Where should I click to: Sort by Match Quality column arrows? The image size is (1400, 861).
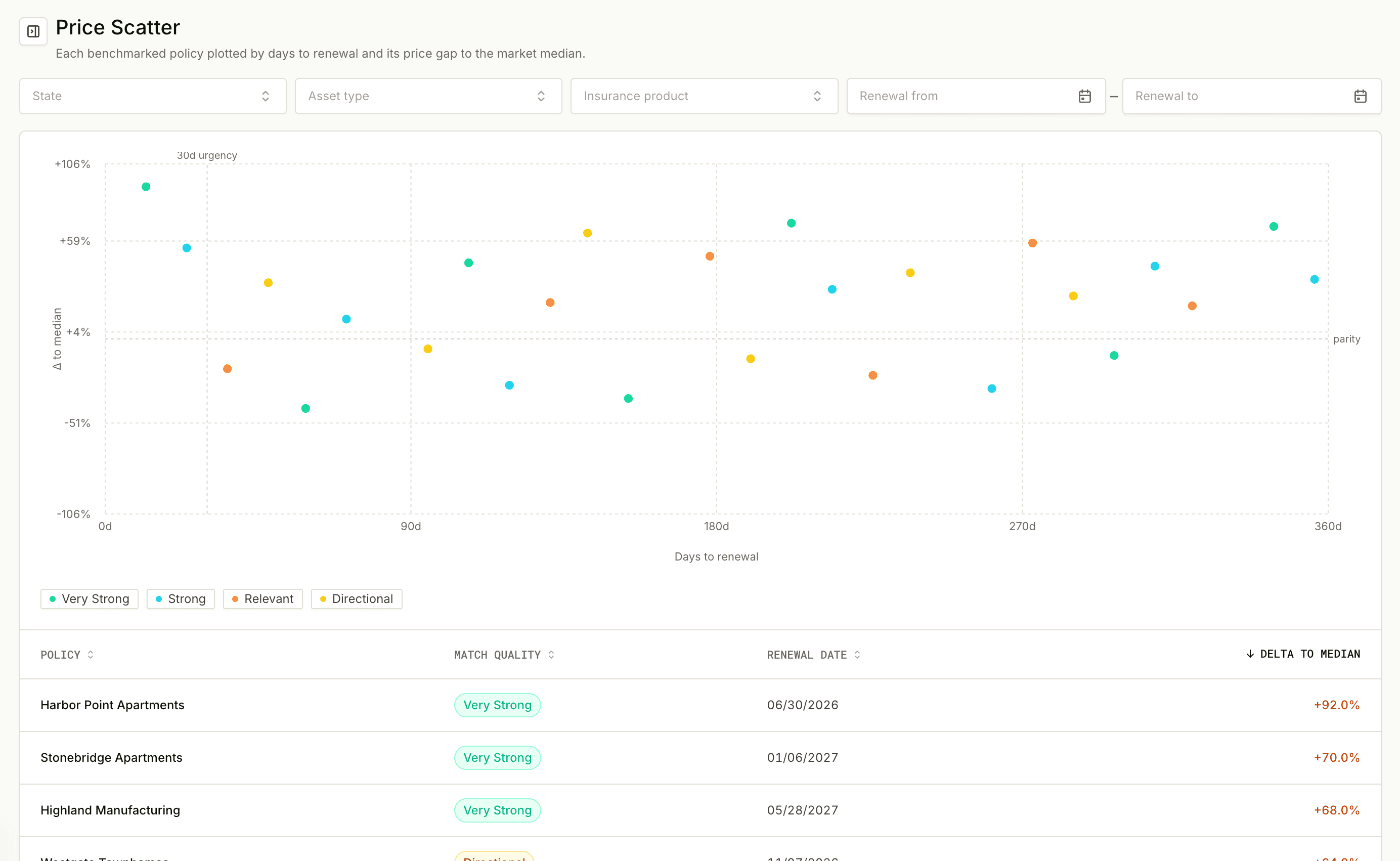pyautogui.click(x=551, y=655)
